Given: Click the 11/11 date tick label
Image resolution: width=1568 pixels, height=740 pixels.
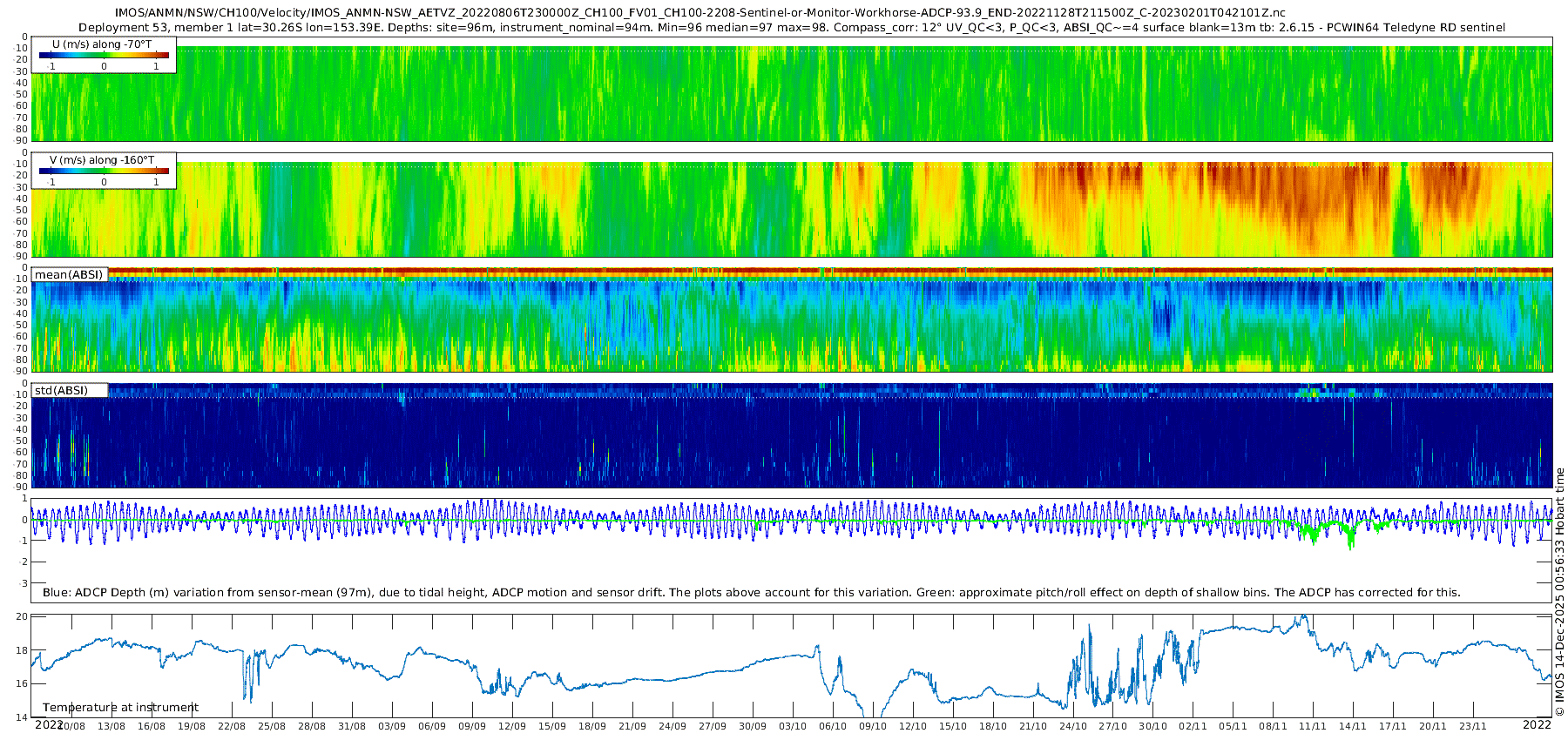Looking at the screenshot, I should coord(1313,726).
